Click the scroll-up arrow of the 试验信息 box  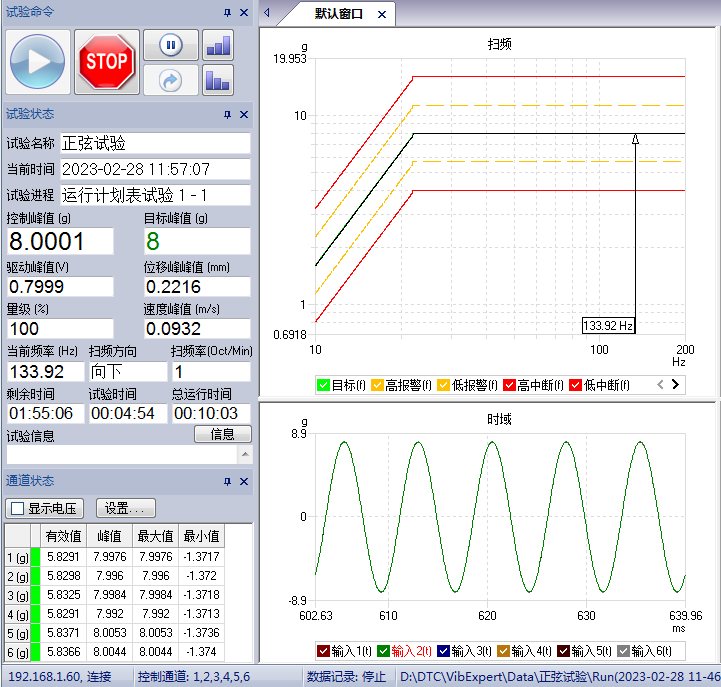(x=245, y=454)
